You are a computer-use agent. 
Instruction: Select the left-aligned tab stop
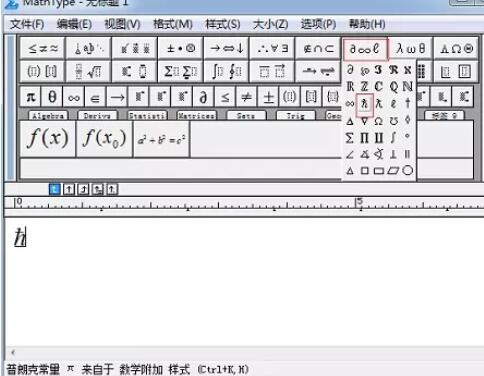coord(55,189)
